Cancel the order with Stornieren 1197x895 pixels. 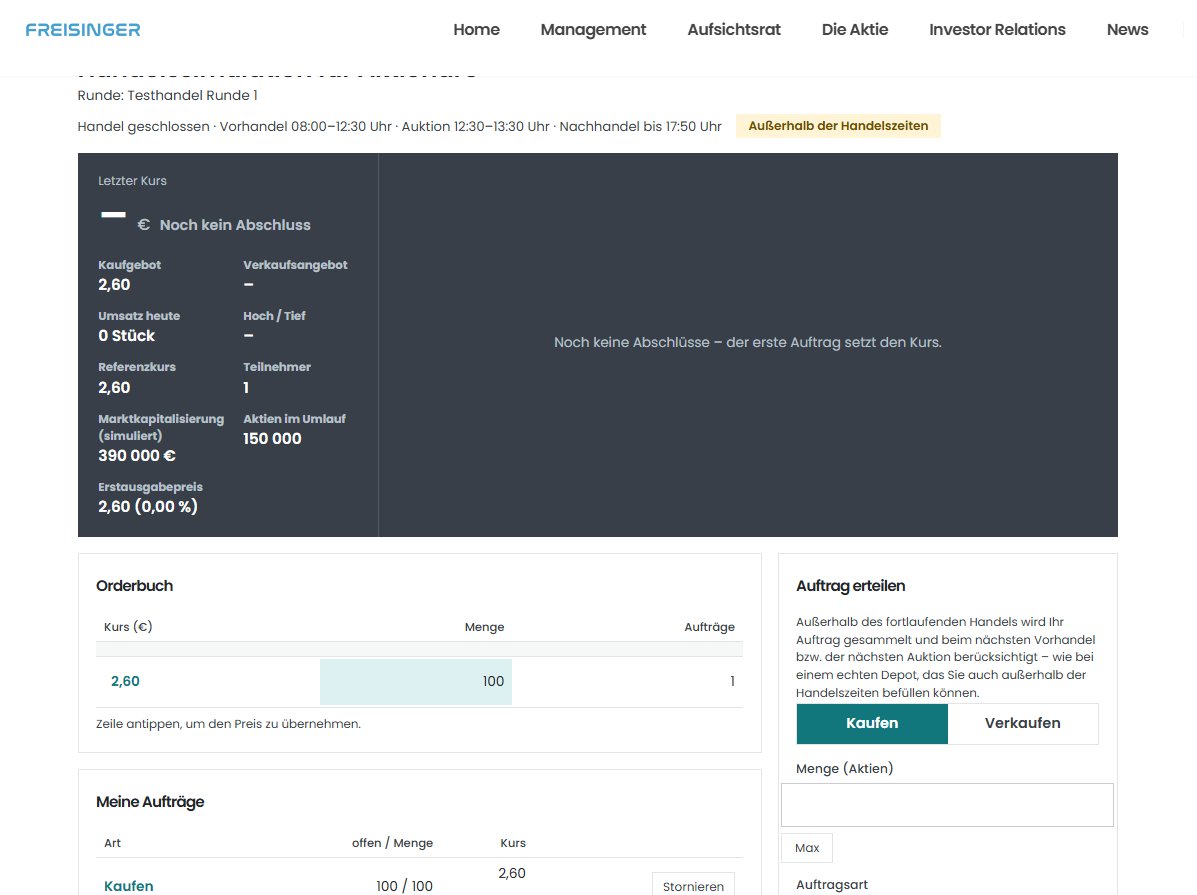693,886
